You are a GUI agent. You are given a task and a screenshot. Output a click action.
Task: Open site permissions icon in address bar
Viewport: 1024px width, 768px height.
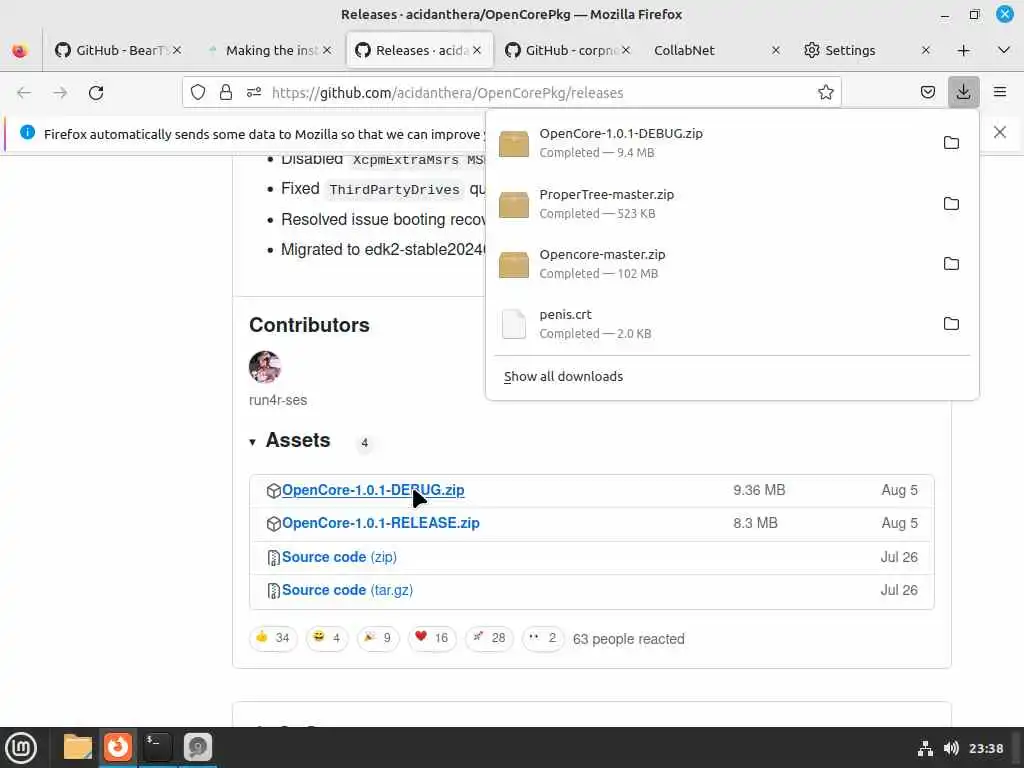pos(254,92)
